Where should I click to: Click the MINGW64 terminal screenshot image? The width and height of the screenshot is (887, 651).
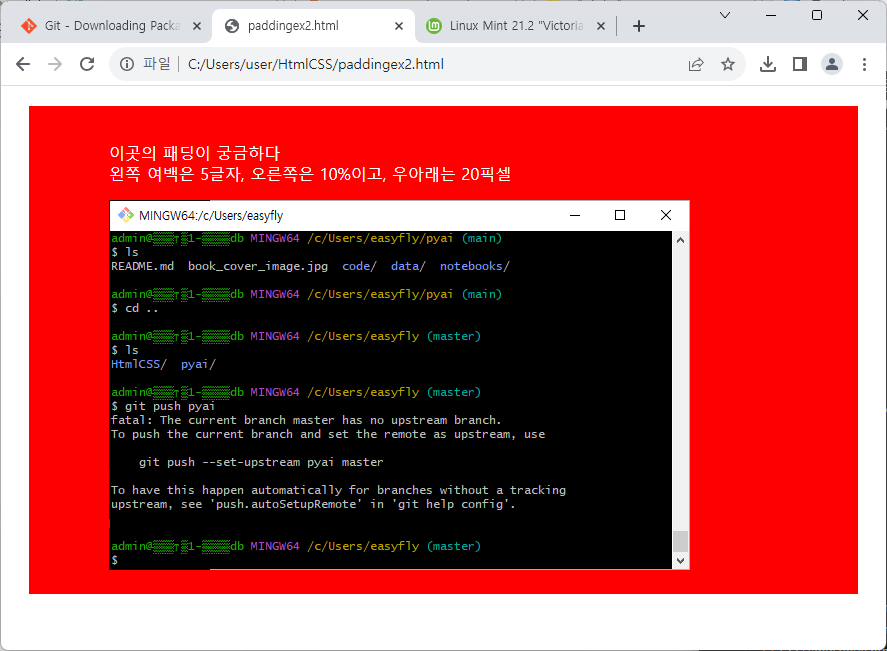[x=399, y=385]
